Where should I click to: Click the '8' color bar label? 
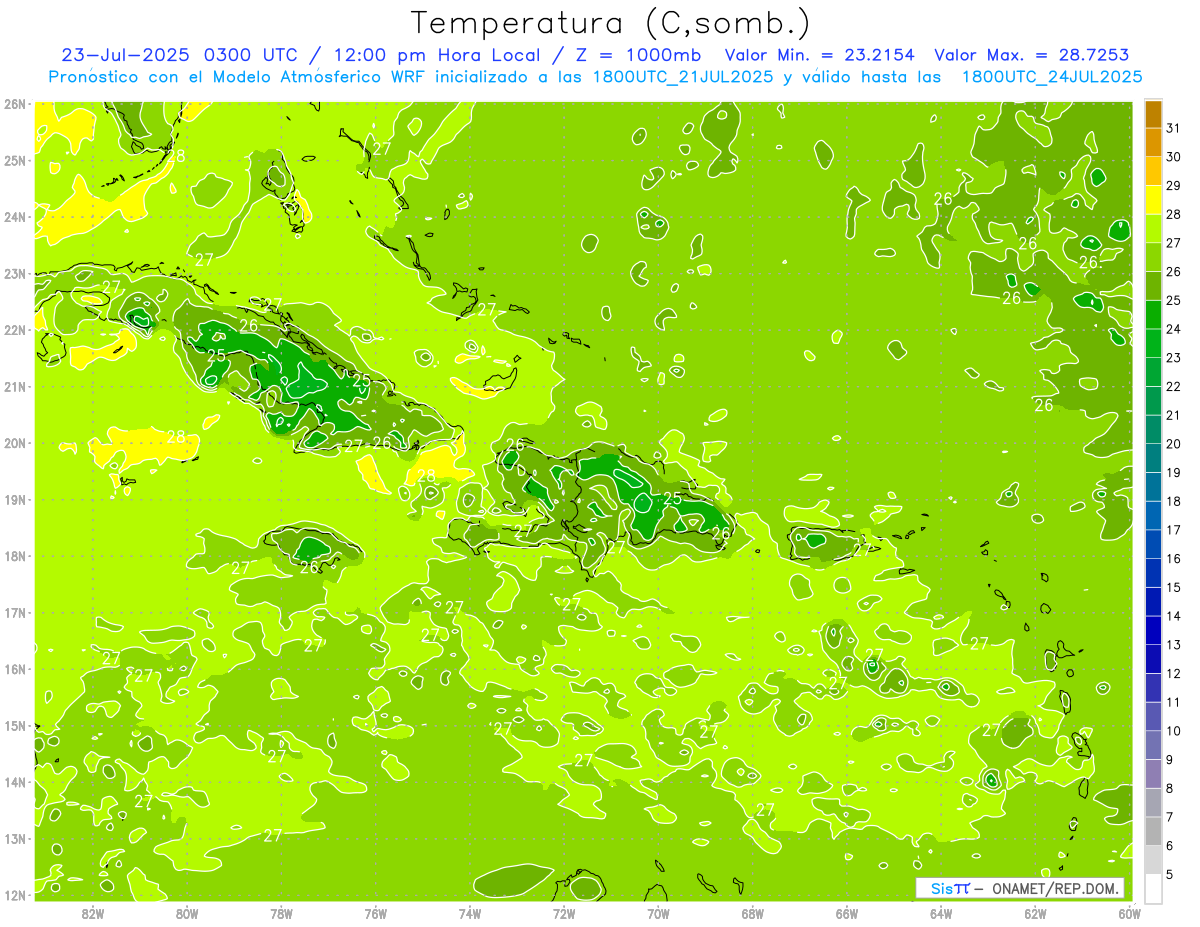point(1169,788)
